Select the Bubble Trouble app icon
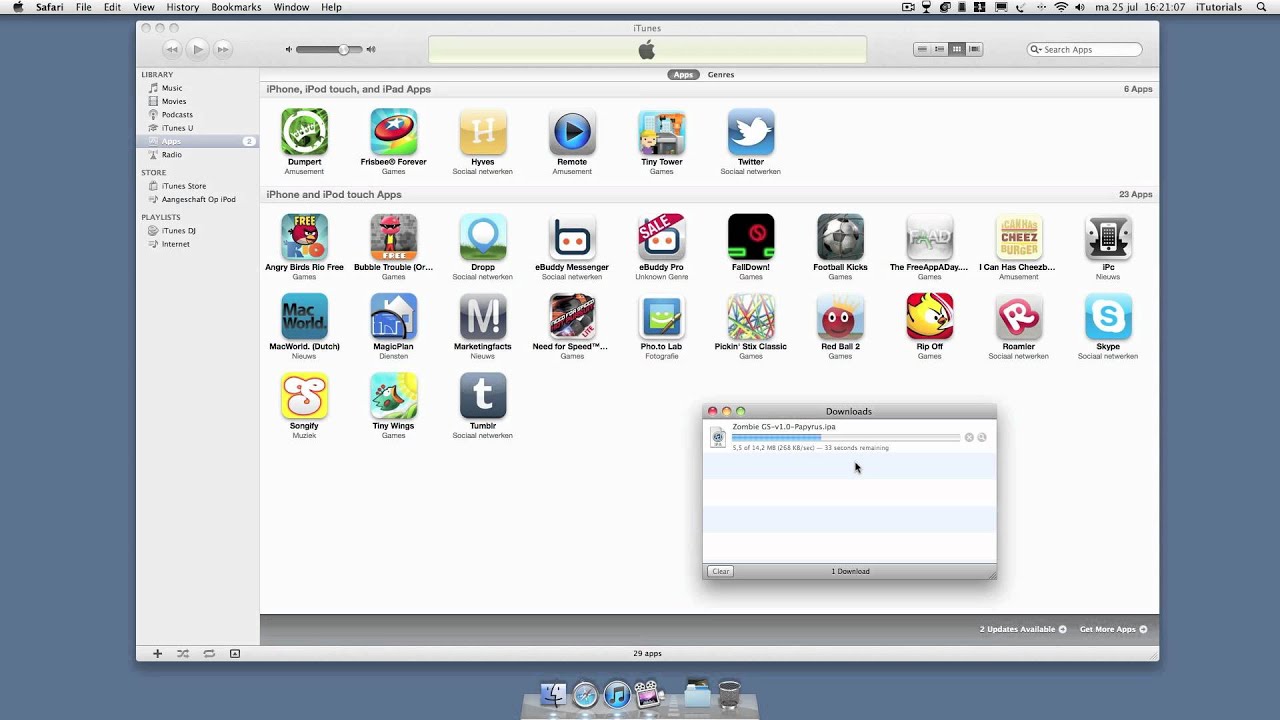 [x=393, y=237]
